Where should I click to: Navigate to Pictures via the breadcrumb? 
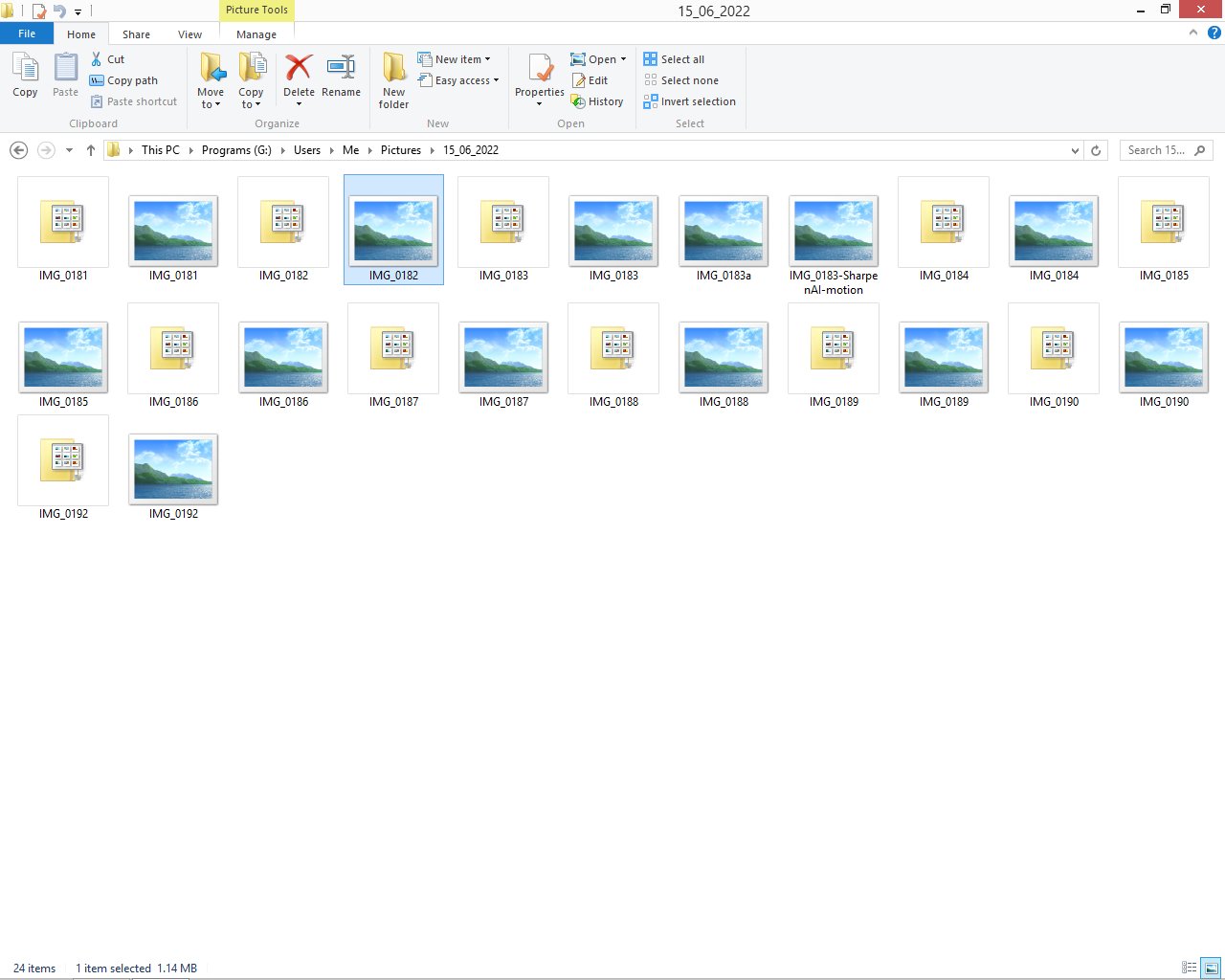point(400,150)
